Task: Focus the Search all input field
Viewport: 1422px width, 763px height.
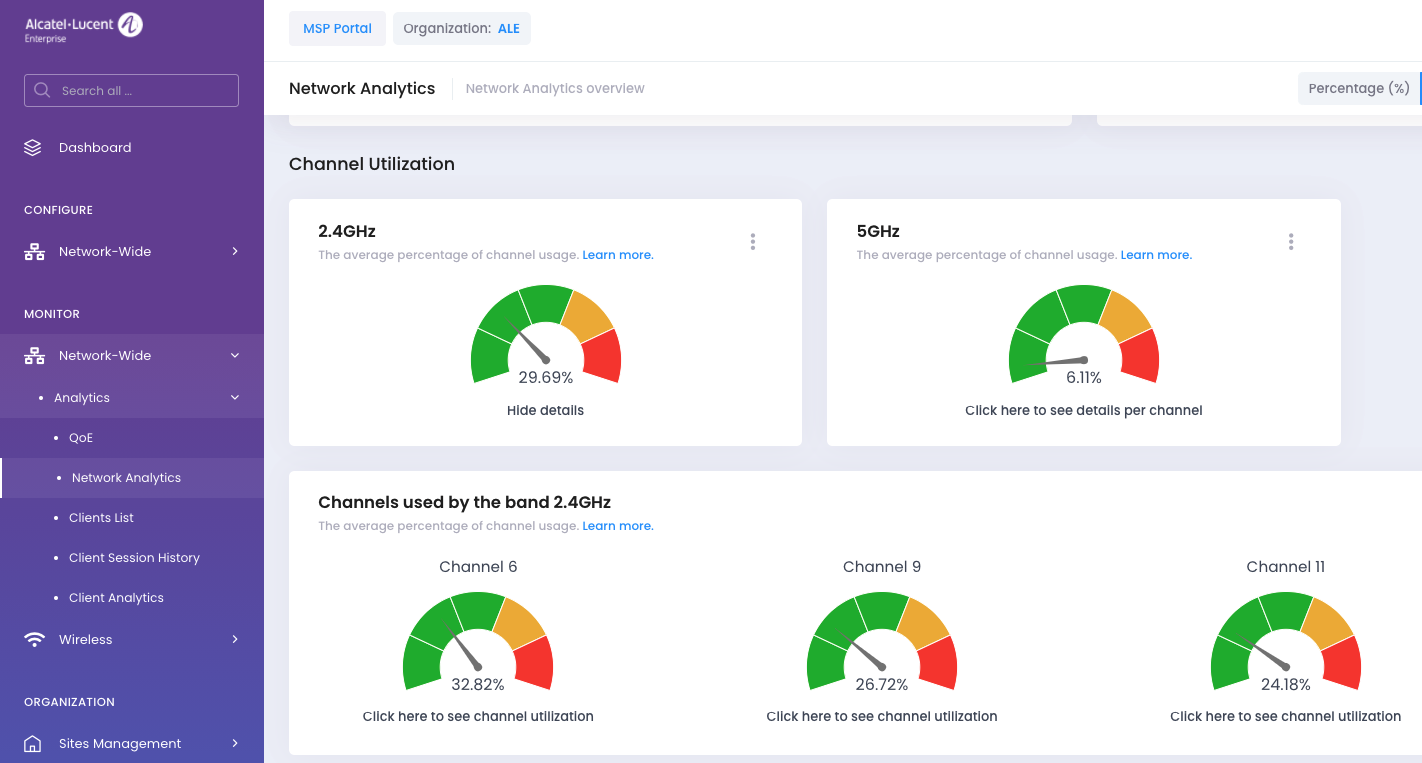Action: (x=131, y=90)
